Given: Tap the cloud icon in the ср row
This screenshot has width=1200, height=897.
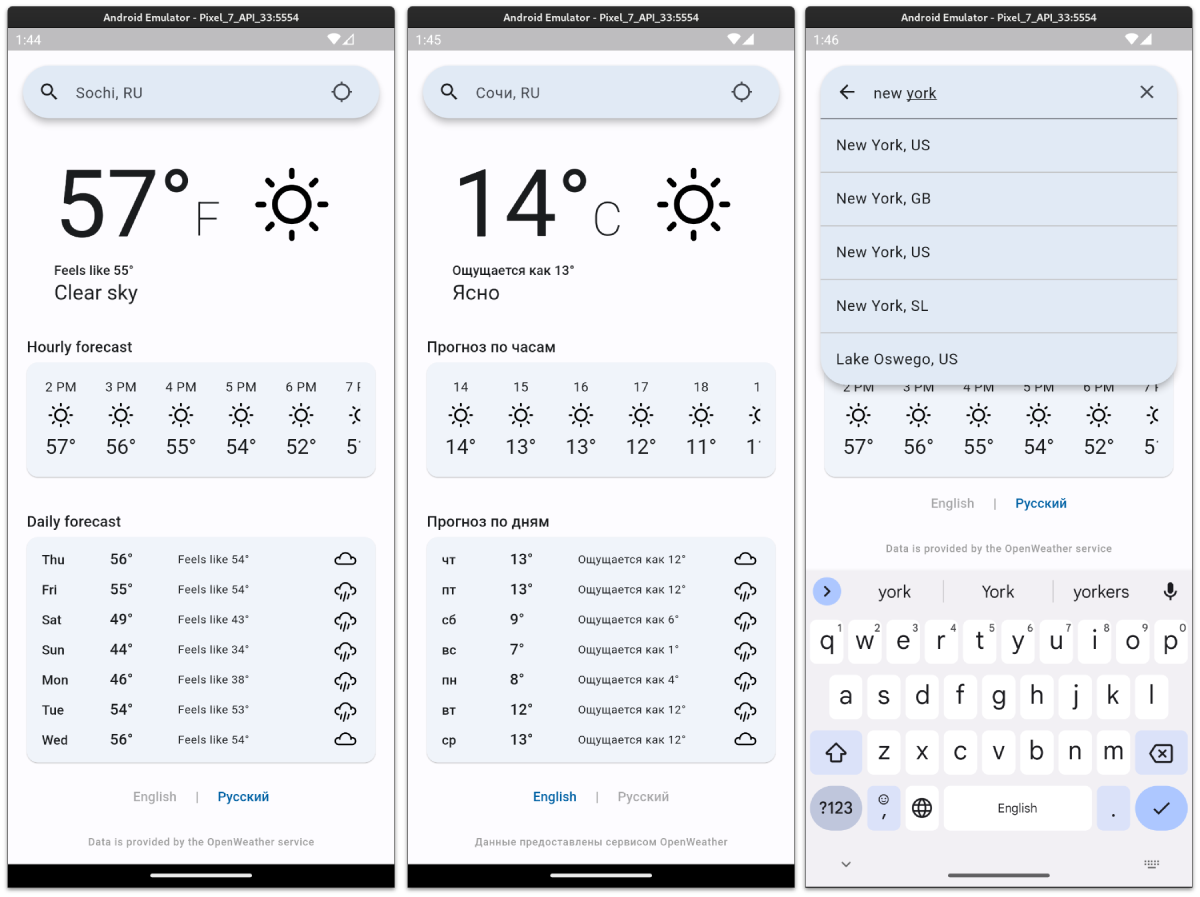Looking at the screenshot, I should coord(745,739).
